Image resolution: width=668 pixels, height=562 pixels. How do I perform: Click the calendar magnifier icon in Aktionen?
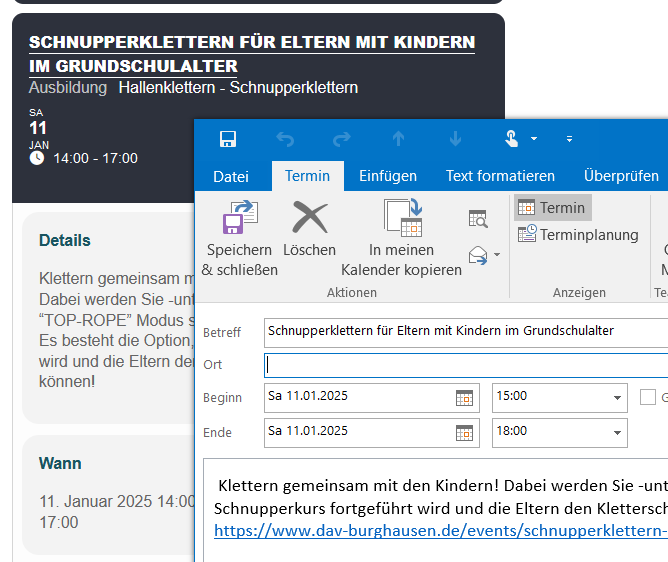coord(478,219)
